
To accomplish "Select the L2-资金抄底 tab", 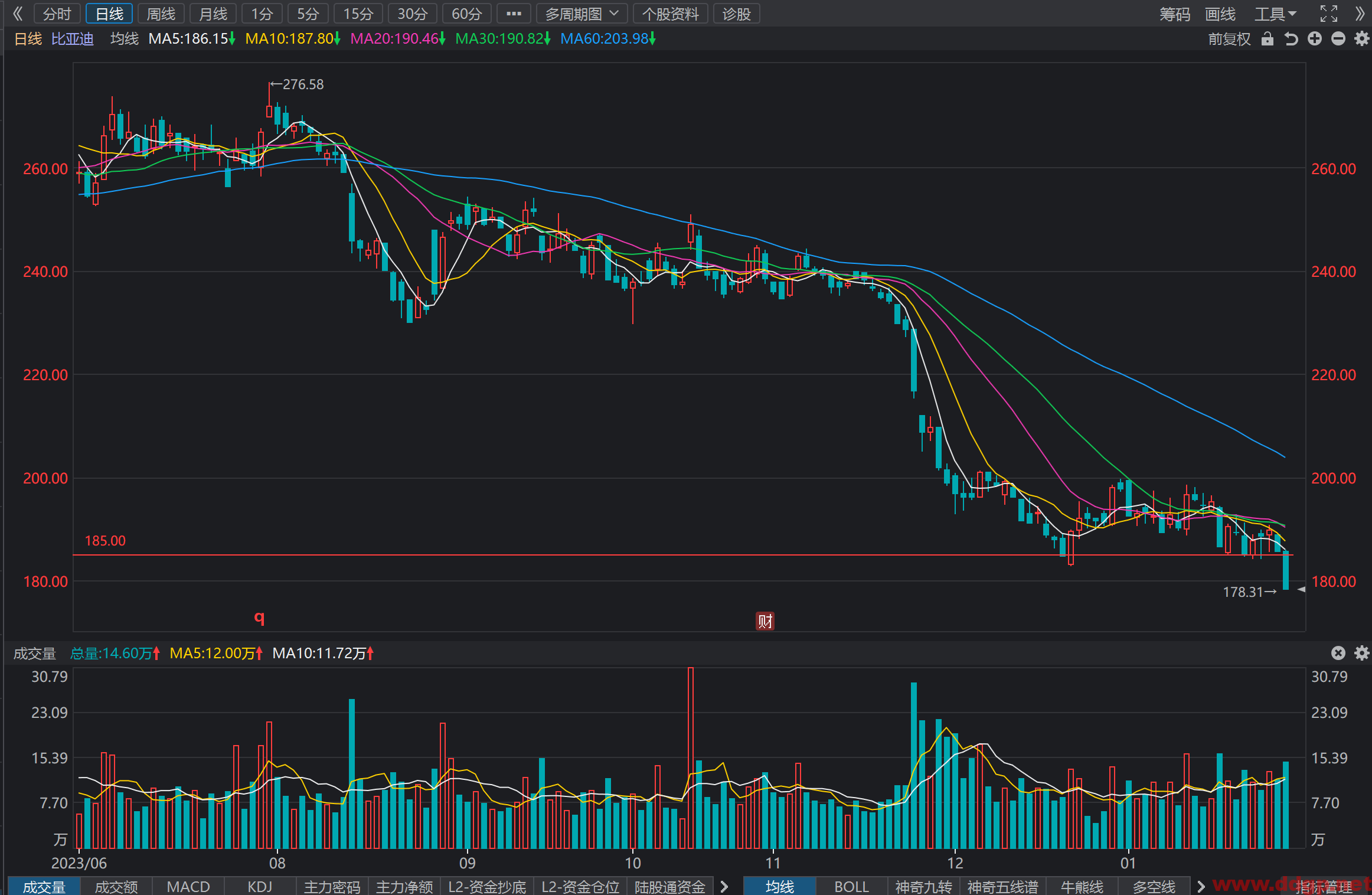I will [x=487, y=886].
